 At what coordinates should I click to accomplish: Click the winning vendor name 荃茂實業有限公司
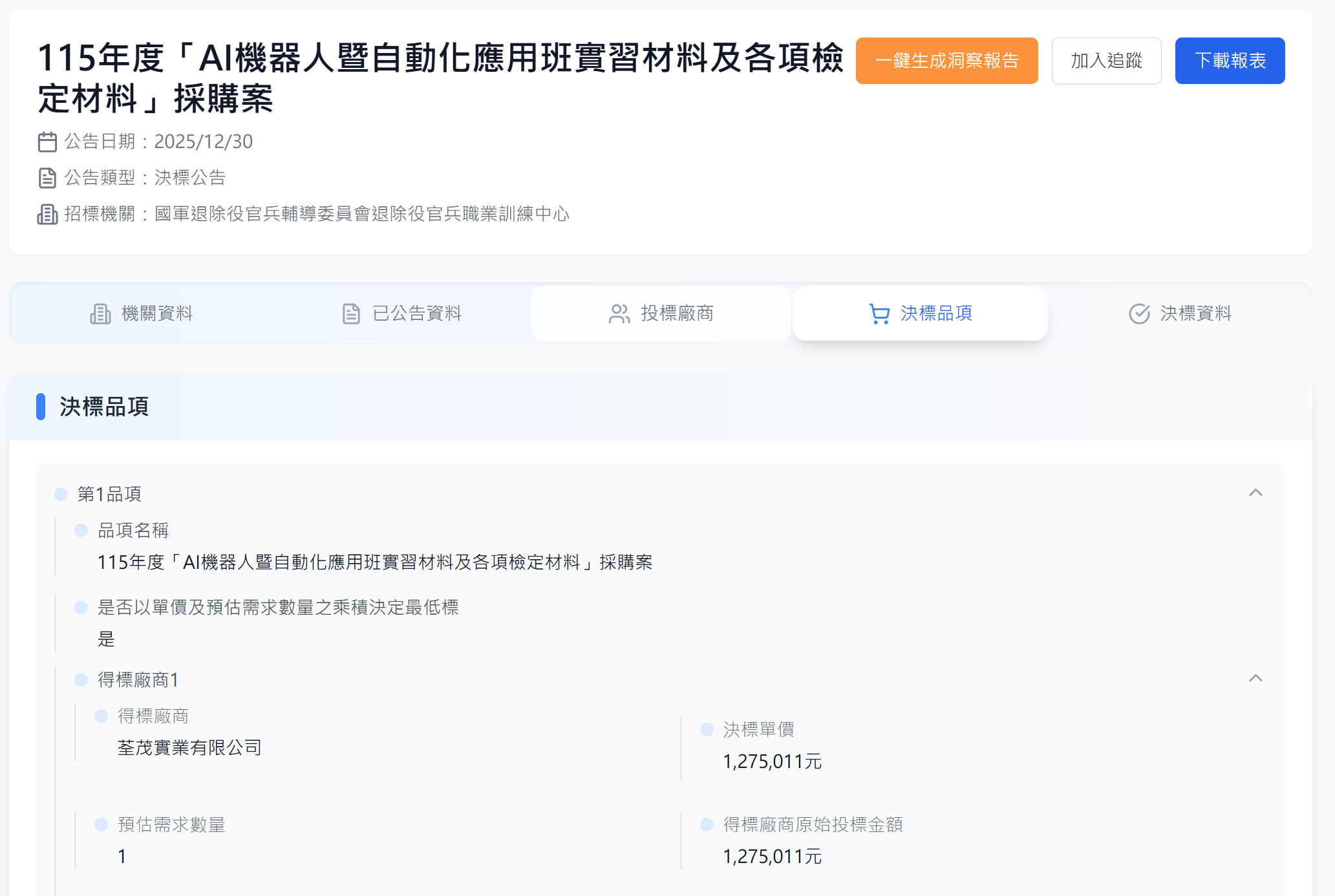click(189, 748)
